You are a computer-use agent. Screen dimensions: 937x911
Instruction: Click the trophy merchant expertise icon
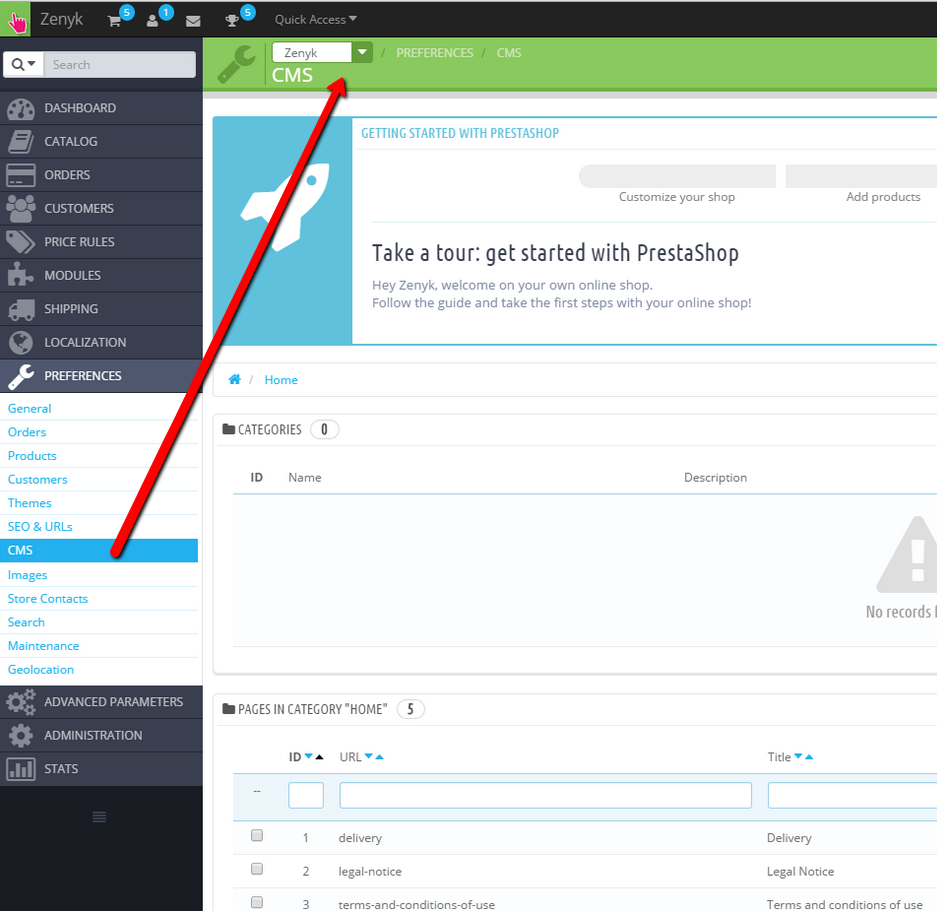tap(232, 21)
